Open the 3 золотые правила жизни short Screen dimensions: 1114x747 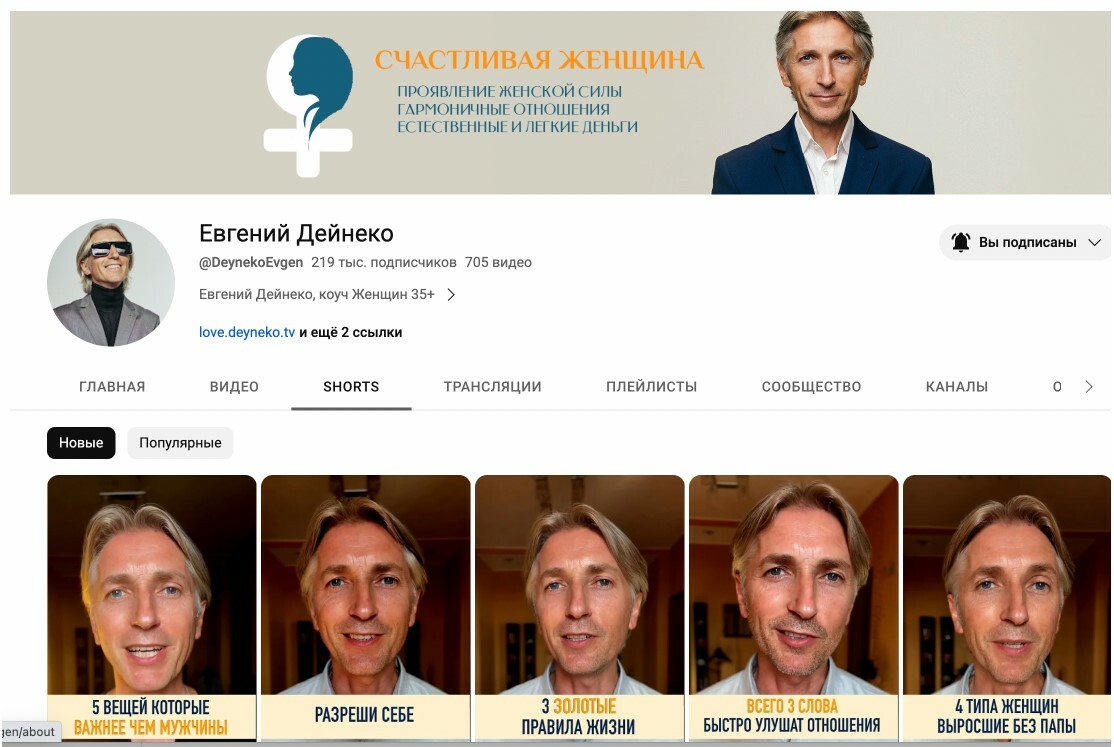[x=579, y=608]
